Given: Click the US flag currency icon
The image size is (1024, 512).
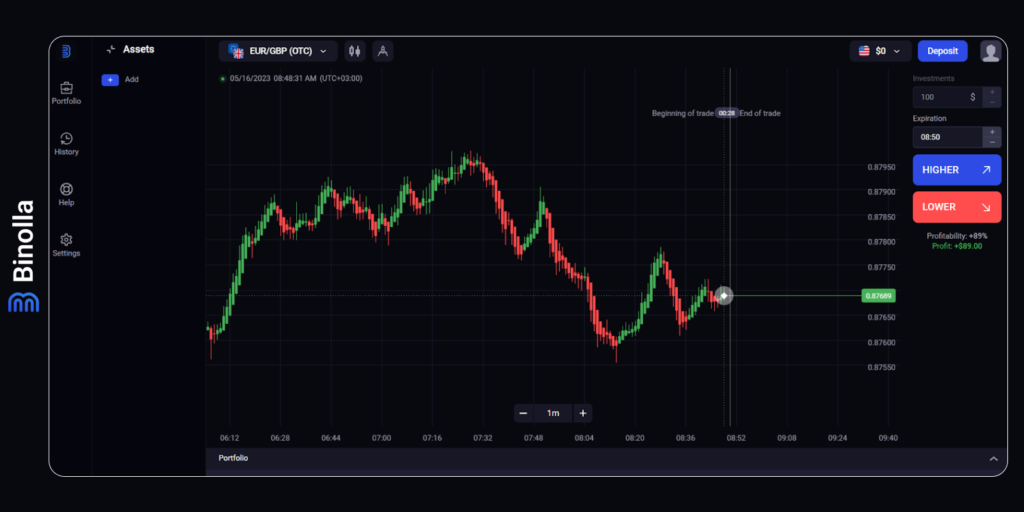Looking at the screenshot, I should coord(864,51).
